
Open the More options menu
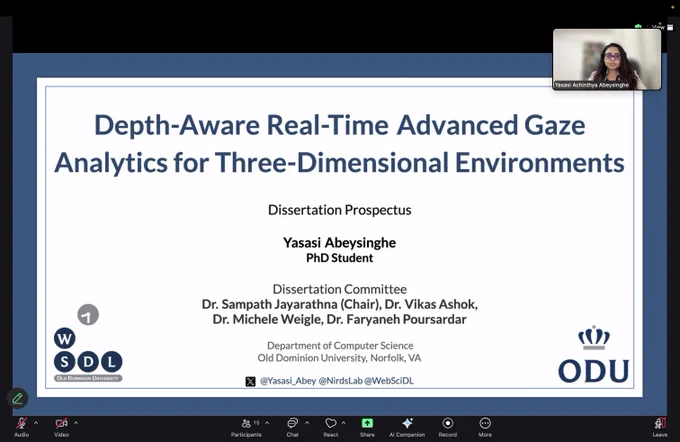pyautogui.click(x=485, y=427)
